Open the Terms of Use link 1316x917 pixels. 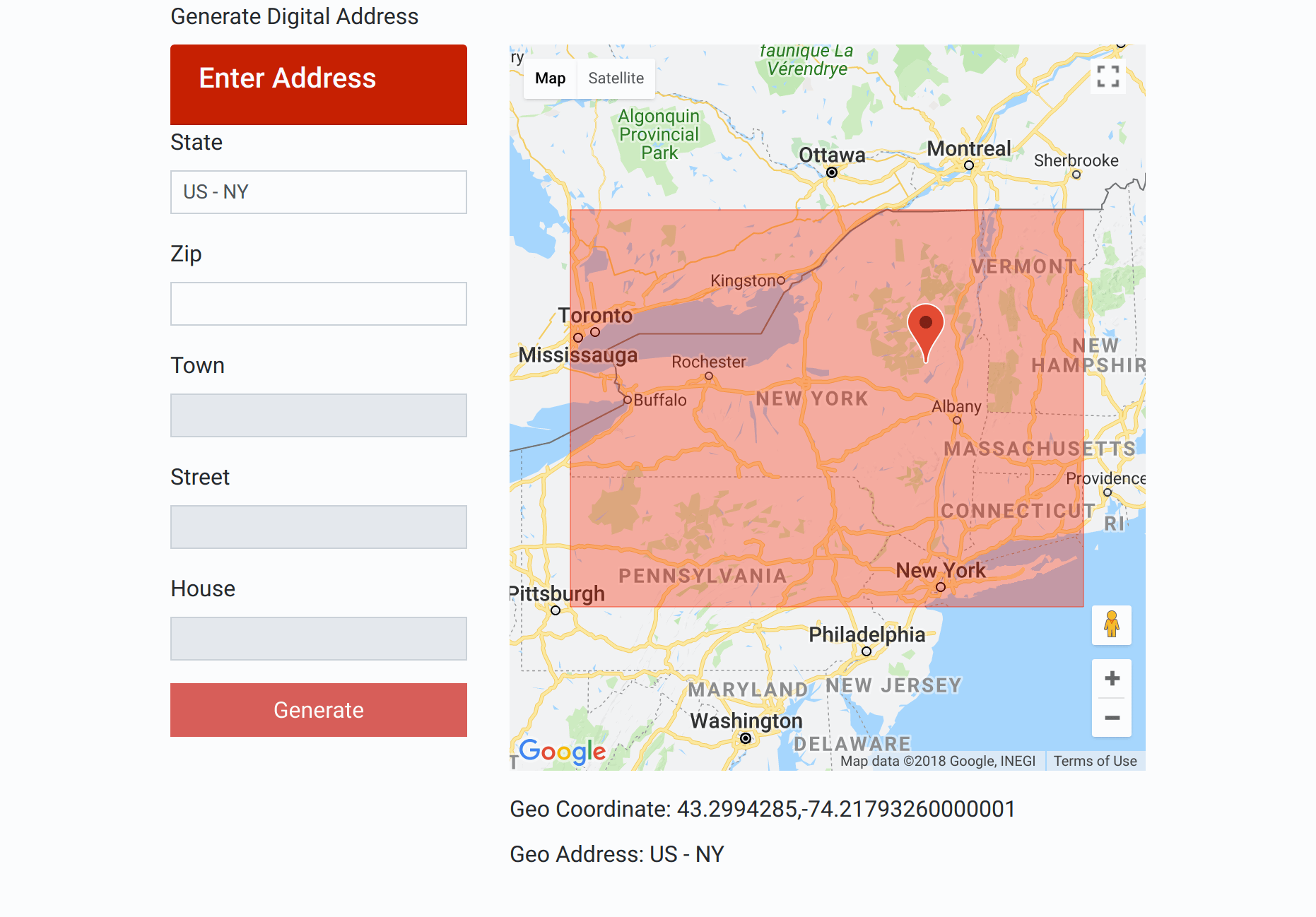[1095, 761]
